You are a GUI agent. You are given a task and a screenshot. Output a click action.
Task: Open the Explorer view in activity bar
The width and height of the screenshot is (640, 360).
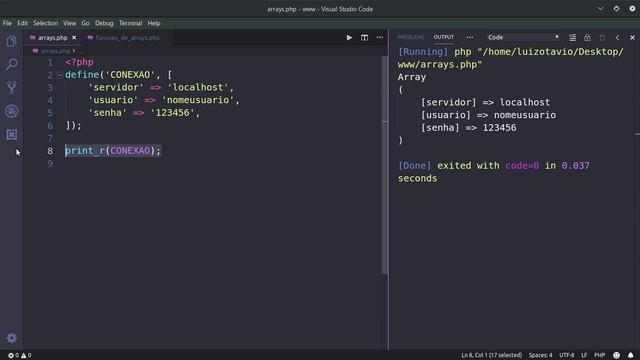coord(11,41)
